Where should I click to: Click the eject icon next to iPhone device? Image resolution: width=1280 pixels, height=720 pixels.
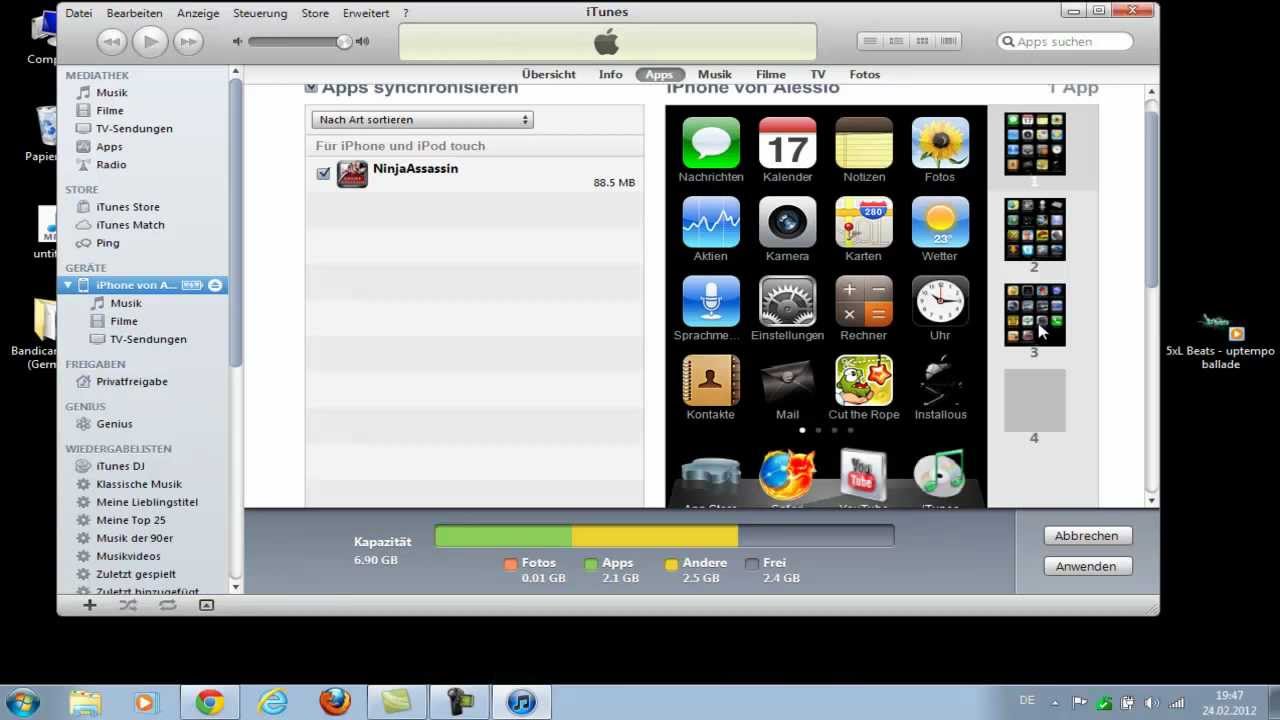pyautogui.click(x=215, y=285)
